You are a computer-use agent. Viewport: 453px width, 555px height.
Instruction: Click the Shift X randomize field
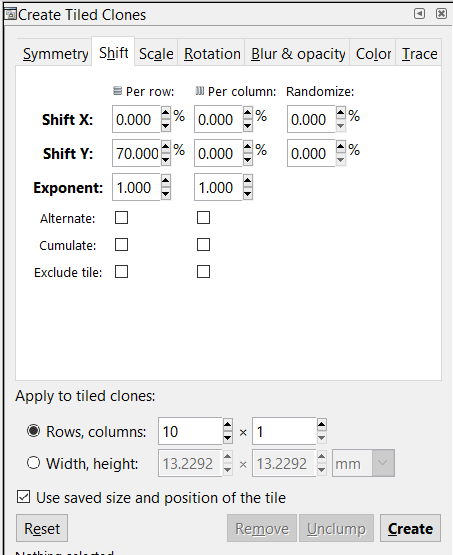(311, 119)
